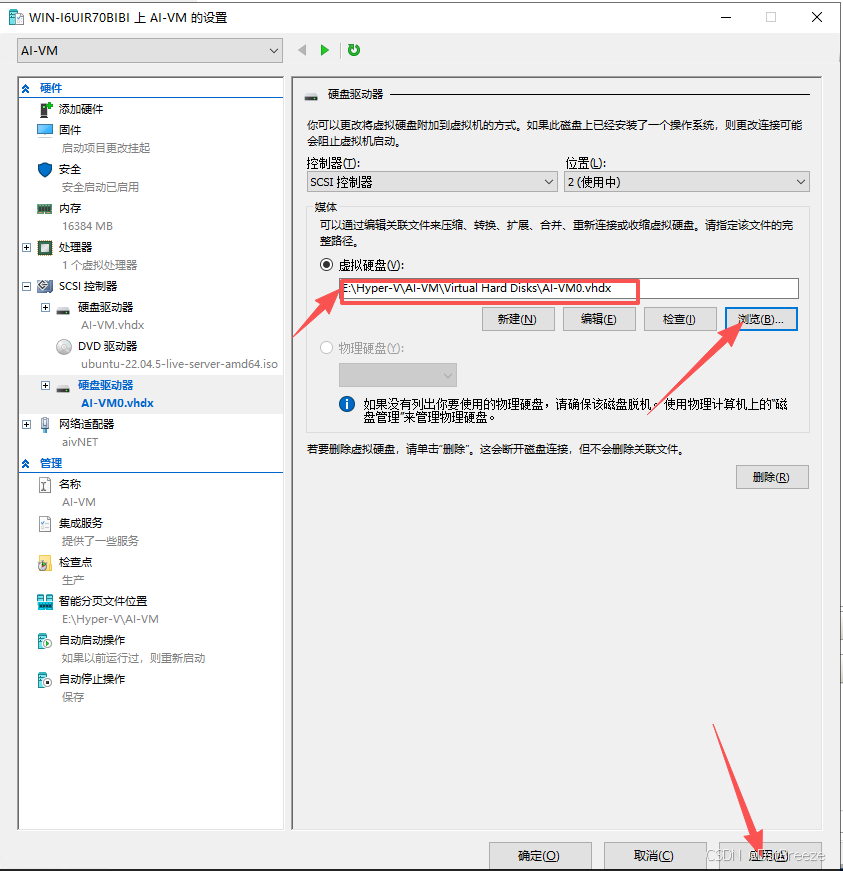Image resolution: width=843 pixels, height=871 pixels.
Task: Click the 新建(N) button
Action: point(518,319)
